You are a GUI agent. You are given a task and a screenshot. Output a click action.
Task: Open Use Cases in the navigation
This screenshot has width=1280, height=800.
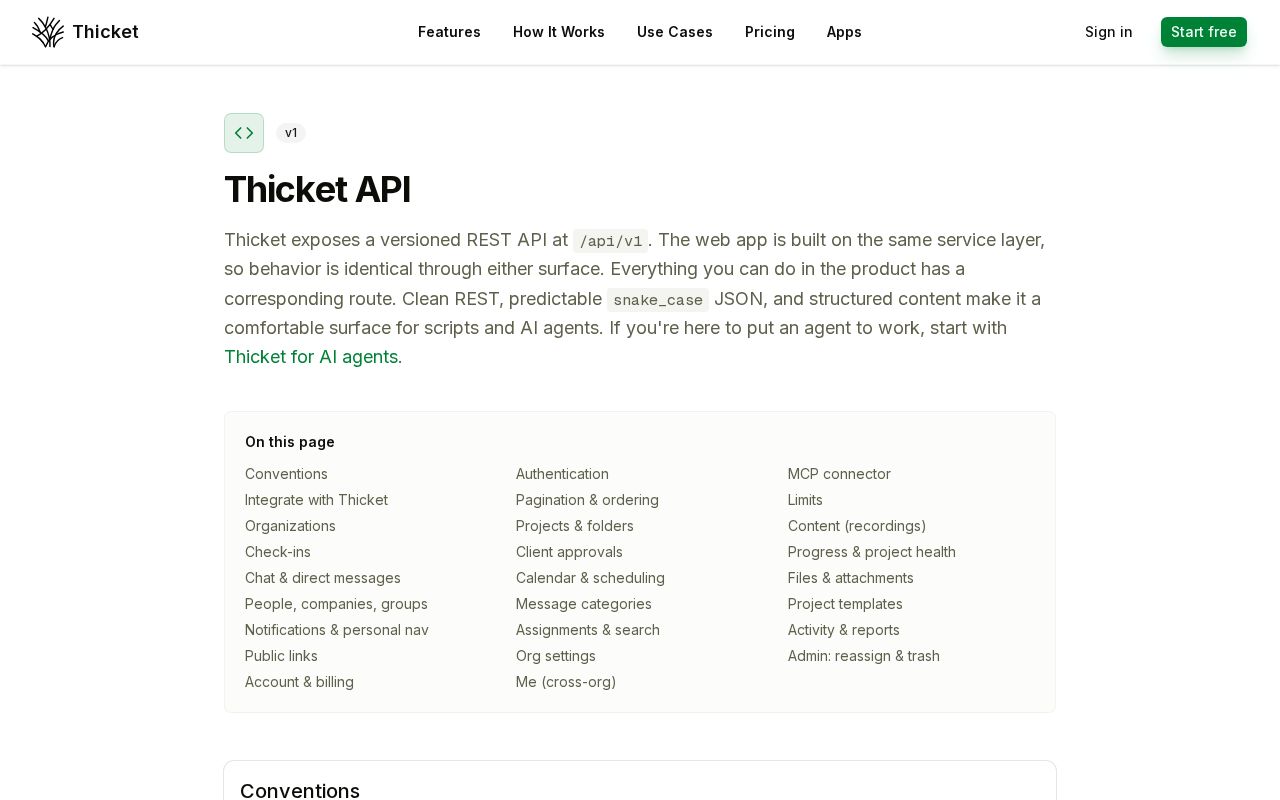(675, 32)
